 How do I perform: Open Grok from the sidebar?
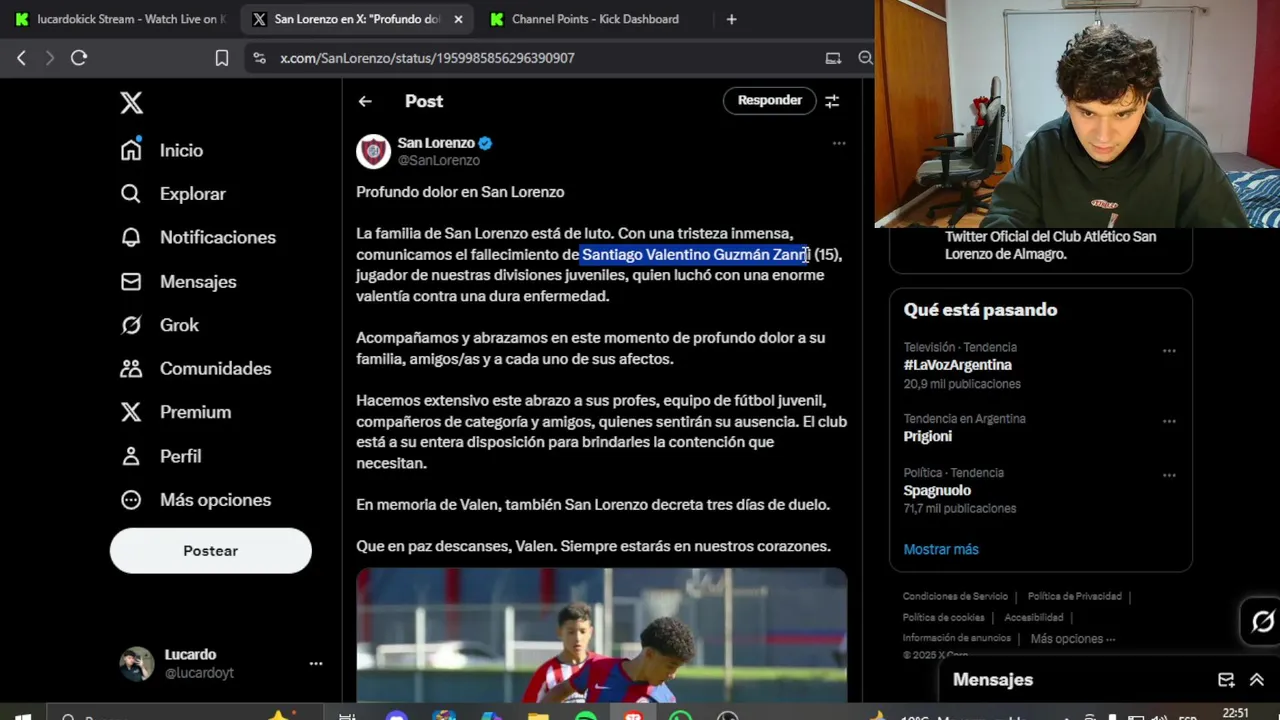160,325
